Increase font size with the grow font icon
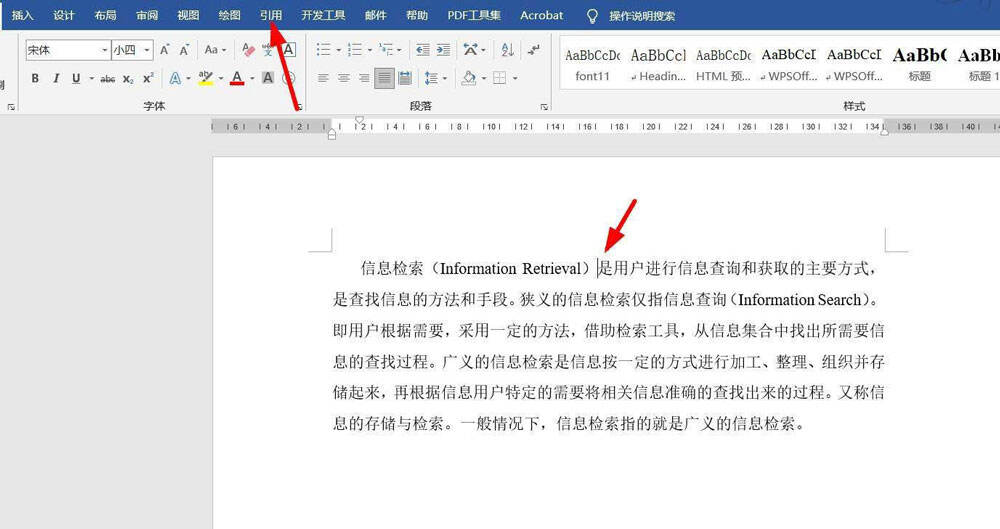Screen dimensions: 1000x529 [165, 50]
